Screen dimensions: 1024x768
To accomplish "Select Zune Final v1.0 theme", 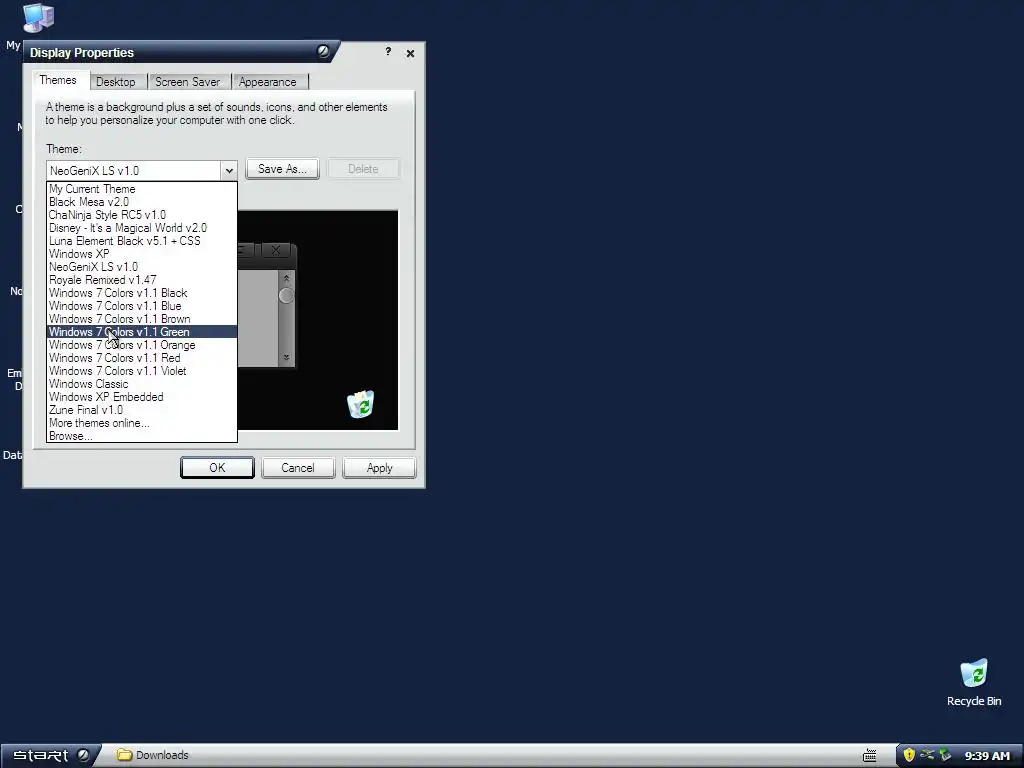I will click(142, 410).
